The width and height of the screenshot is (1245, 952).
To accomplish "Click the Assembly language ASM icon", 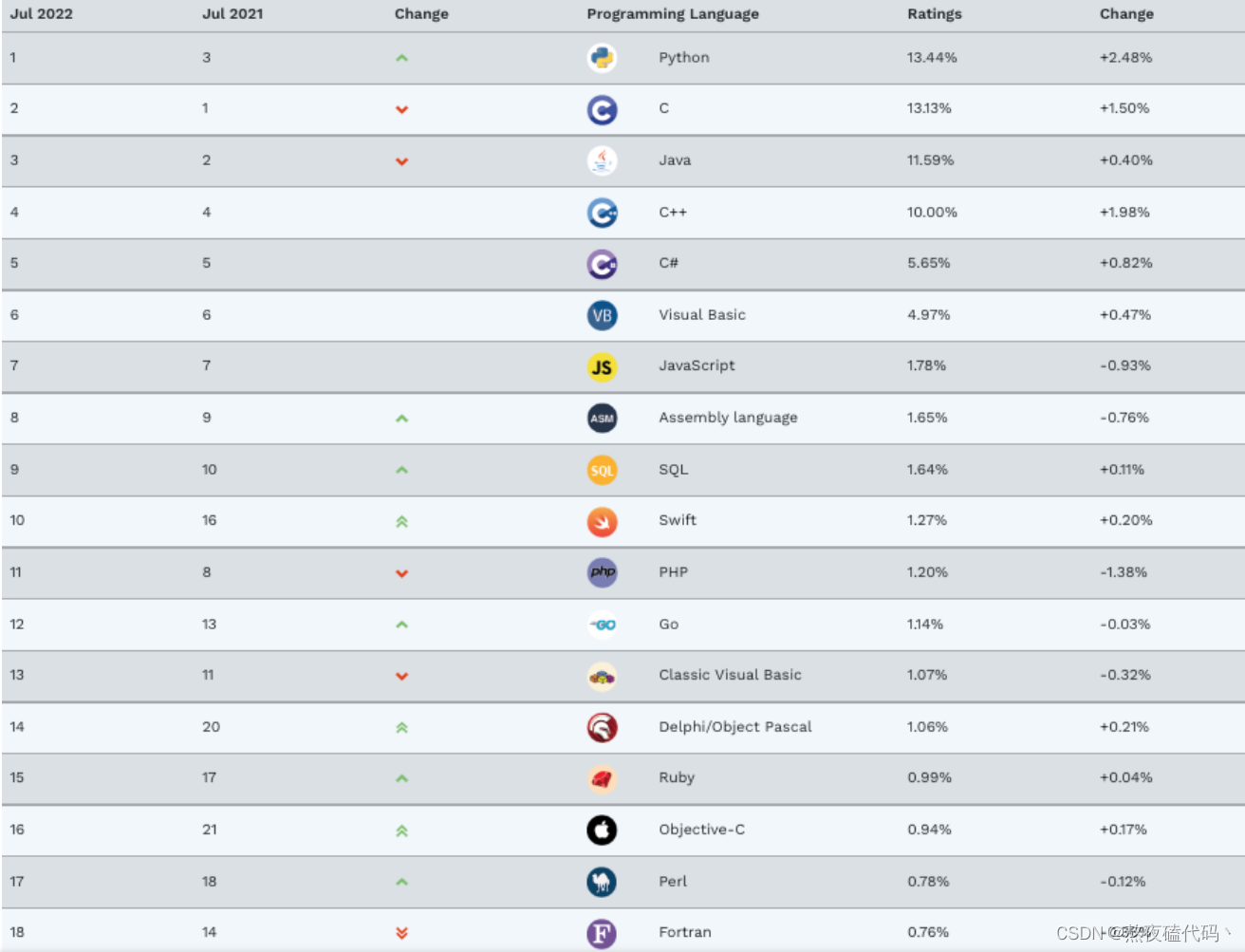I will tap(602, 418).
